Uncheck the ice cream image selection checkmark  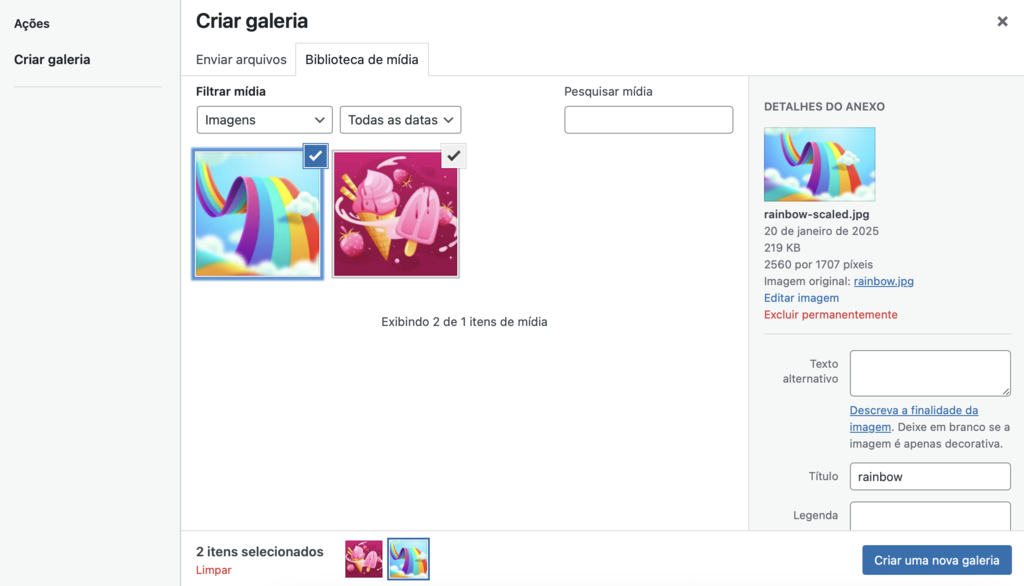(453, 156)
